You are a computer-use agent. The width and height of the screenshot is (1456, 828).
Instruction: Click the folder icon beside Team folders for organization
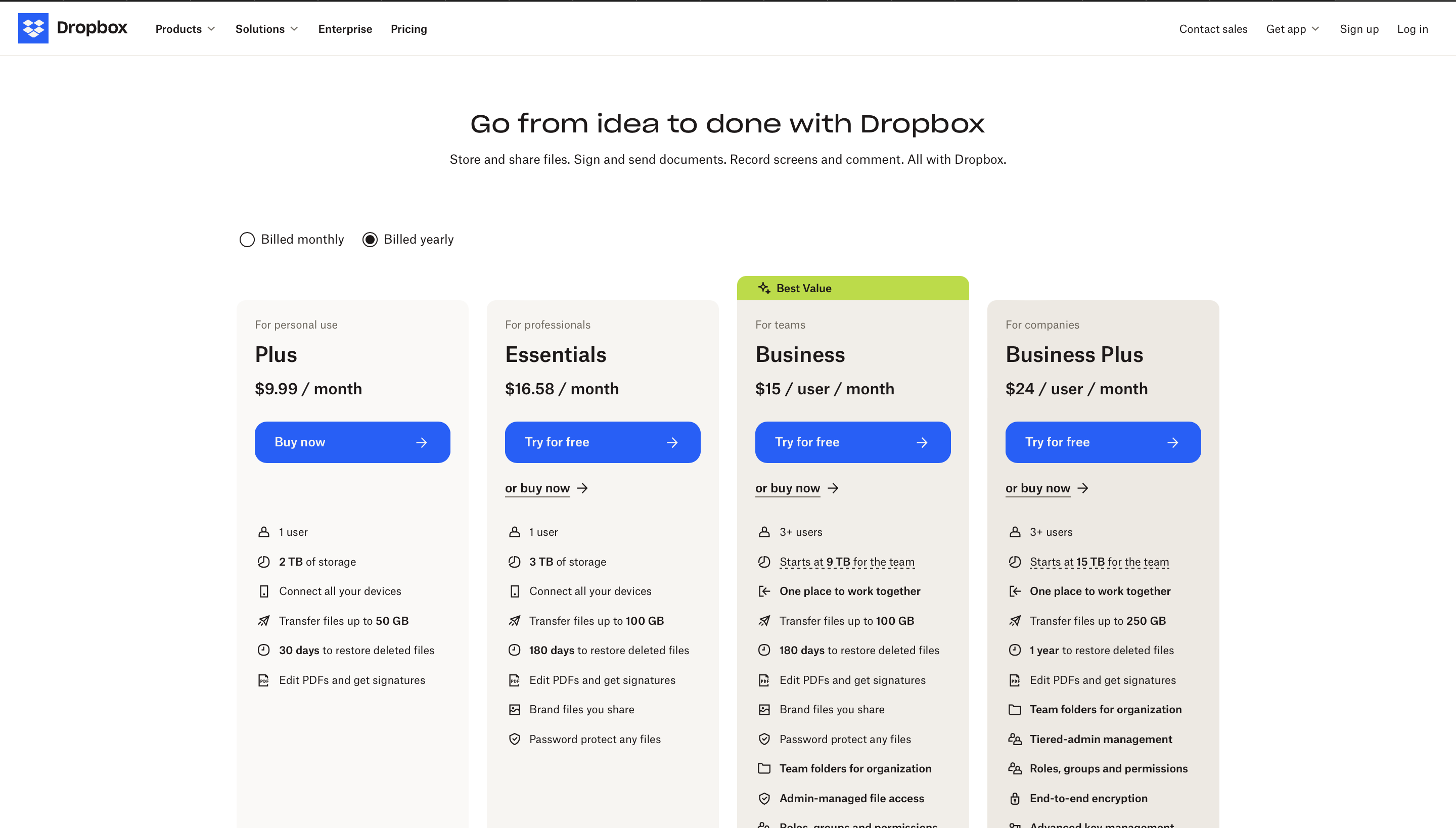click(765, 768)
